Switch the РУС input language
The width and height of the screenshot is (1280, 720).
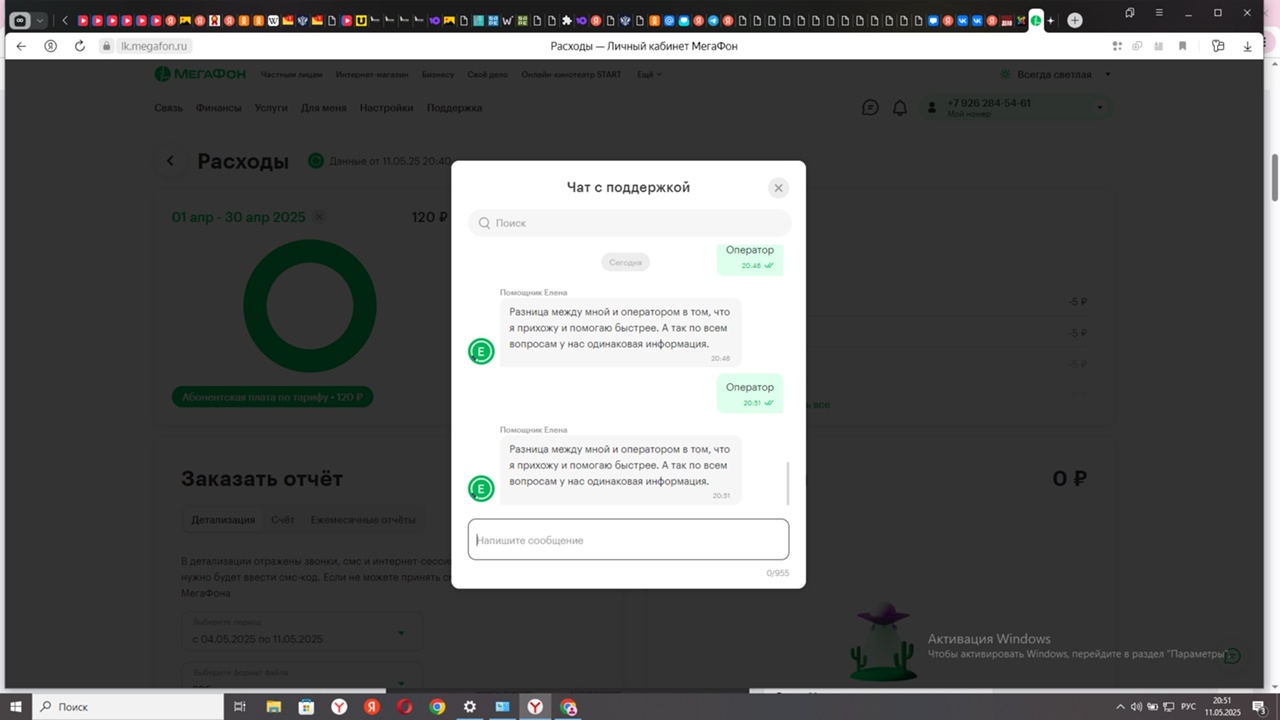coord(1189,707)
